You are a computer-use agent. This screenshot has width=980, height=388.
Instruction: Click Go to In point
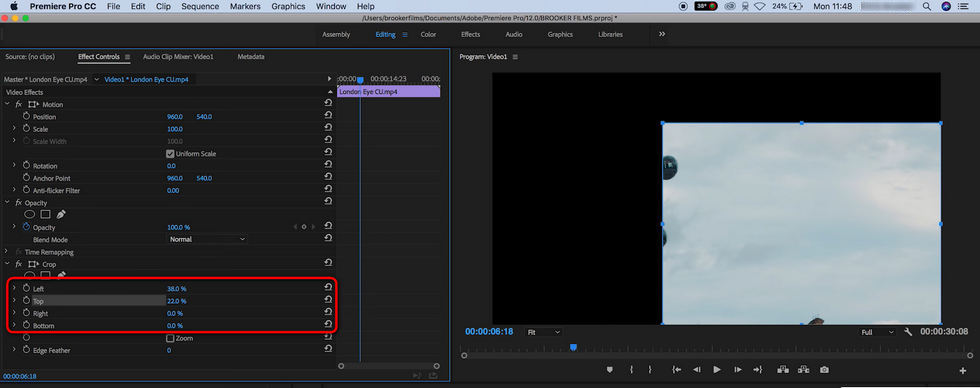point(676,370)
